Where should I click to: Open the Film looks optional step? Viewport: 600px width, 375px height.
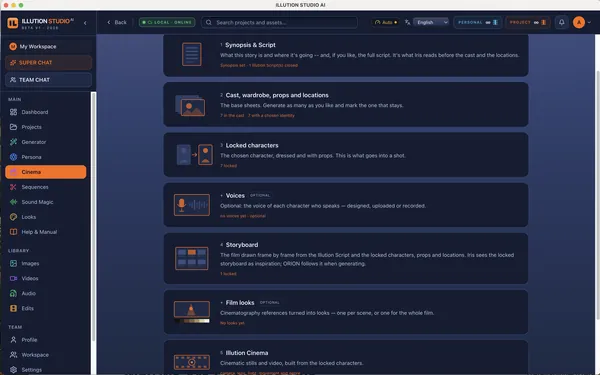[x=346, y=312]
